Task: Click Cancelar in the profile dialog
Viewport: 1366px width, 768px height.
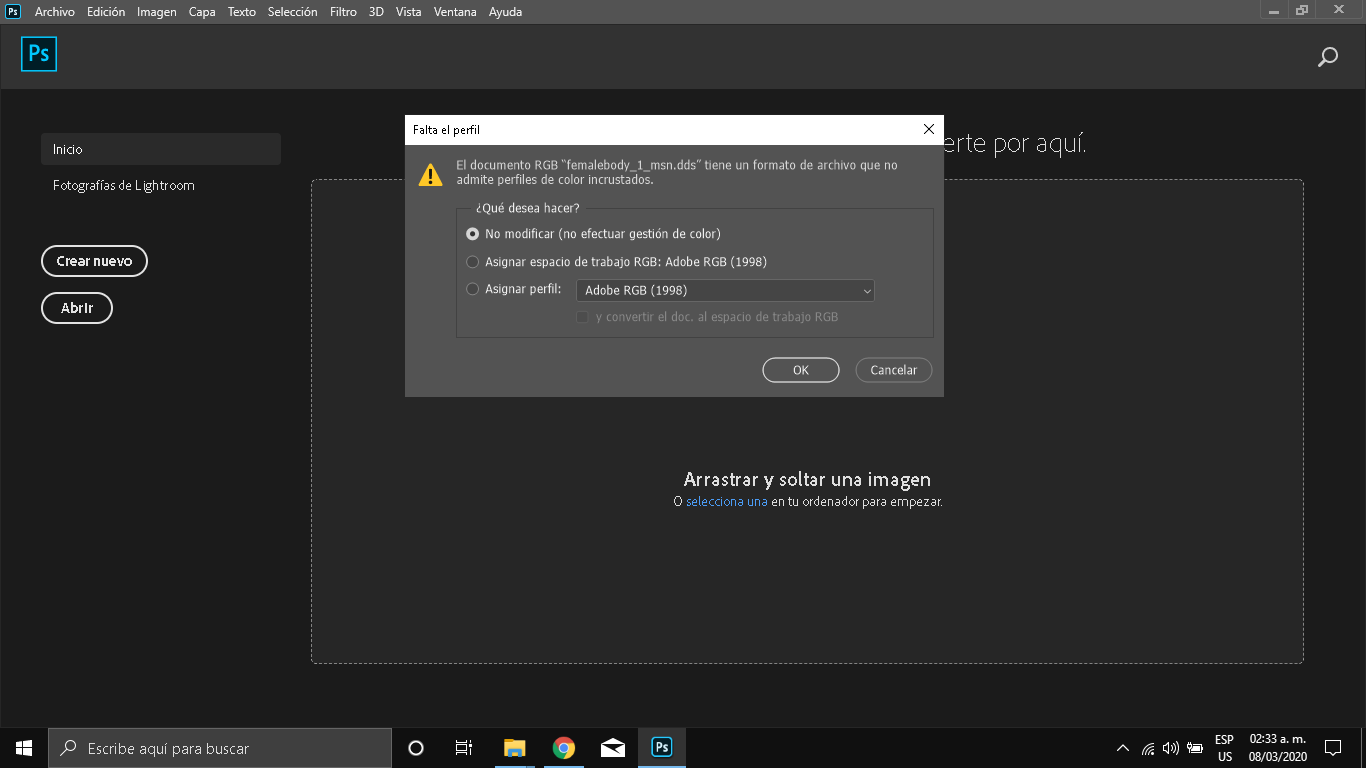Action: pos(894,370)
